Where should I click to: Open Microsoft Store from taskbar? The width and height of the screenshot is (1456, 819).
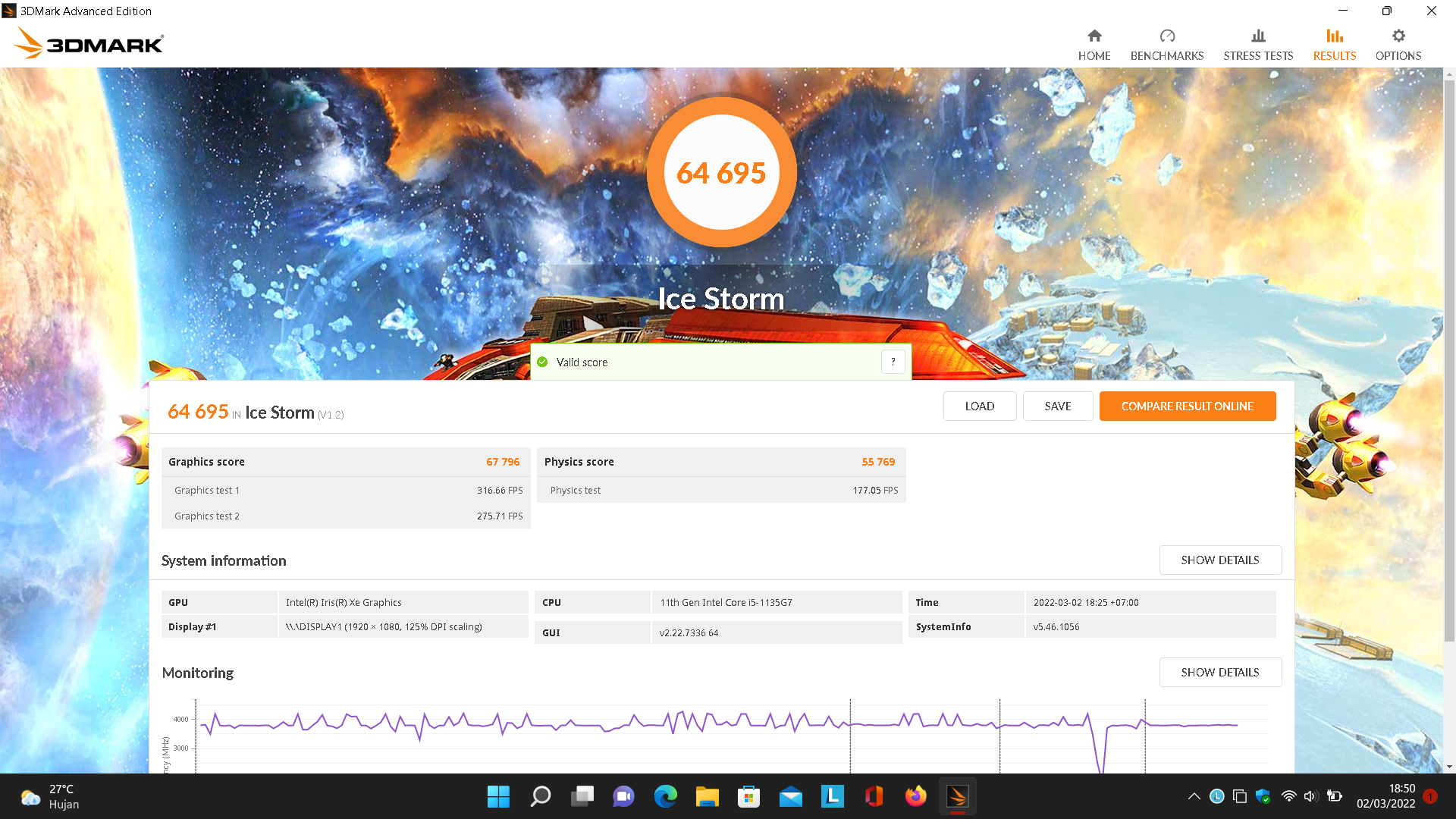tap(748, 796)
